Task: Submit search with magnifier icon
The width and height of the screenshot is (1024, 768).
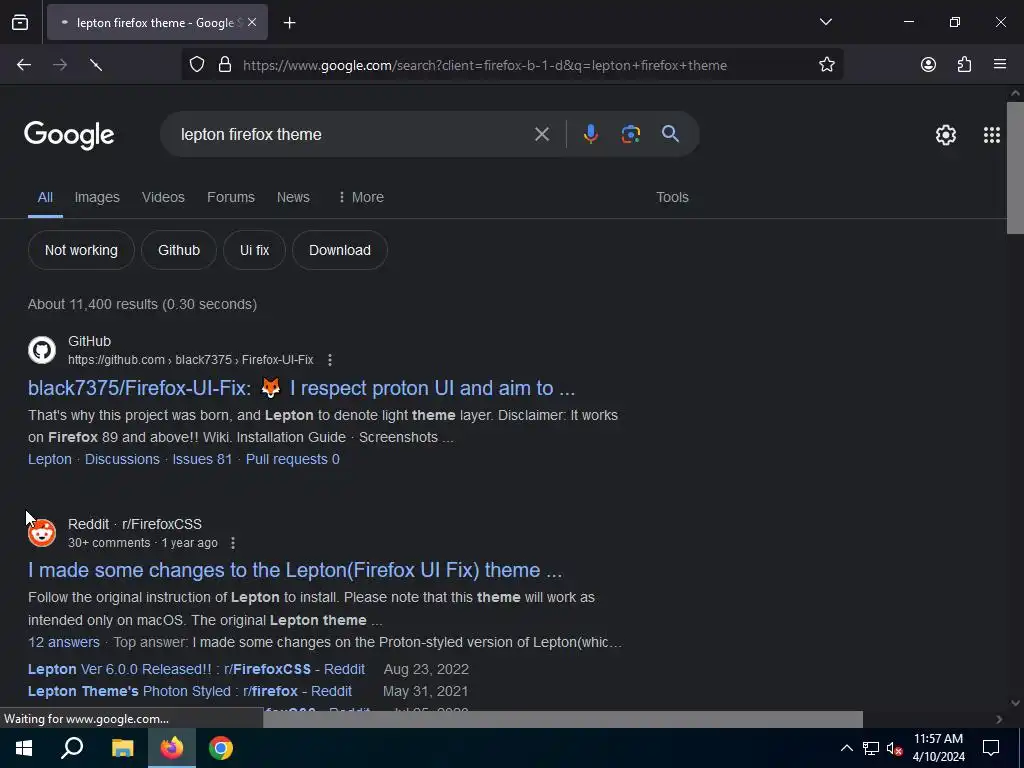Action: pyautogui.click(x=670, y=134)
